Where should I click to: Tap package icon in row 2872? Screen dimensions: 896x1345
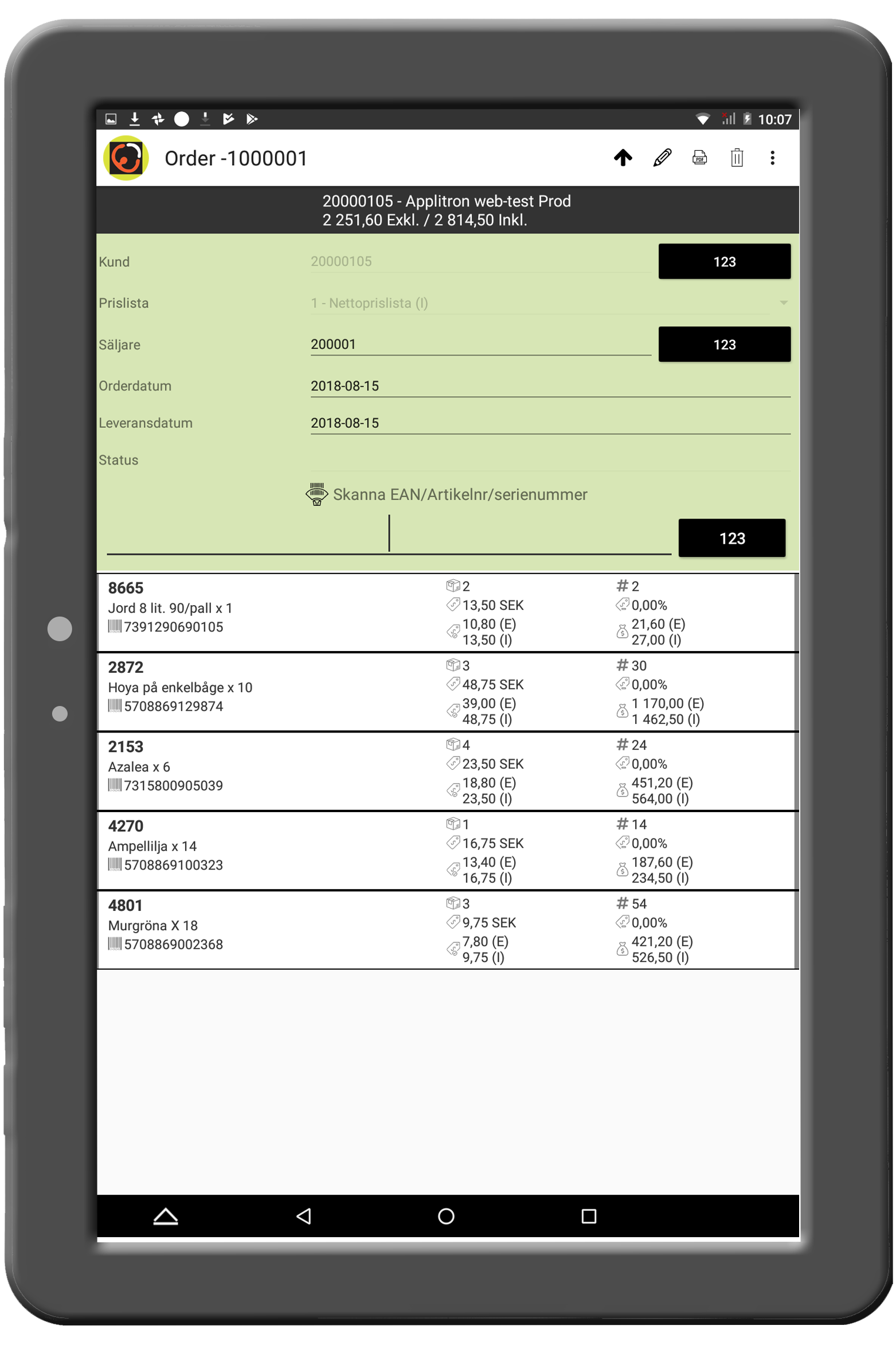point(453,664)
